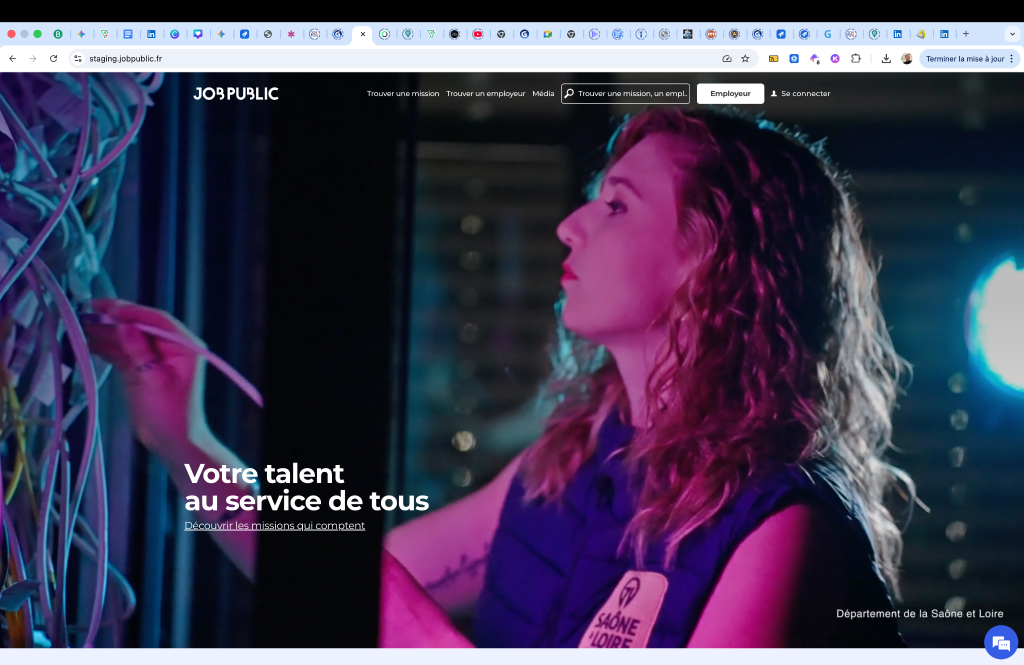Reload the staging.jobpublic.fr page

pyautogui.click(x=53, y=58)
